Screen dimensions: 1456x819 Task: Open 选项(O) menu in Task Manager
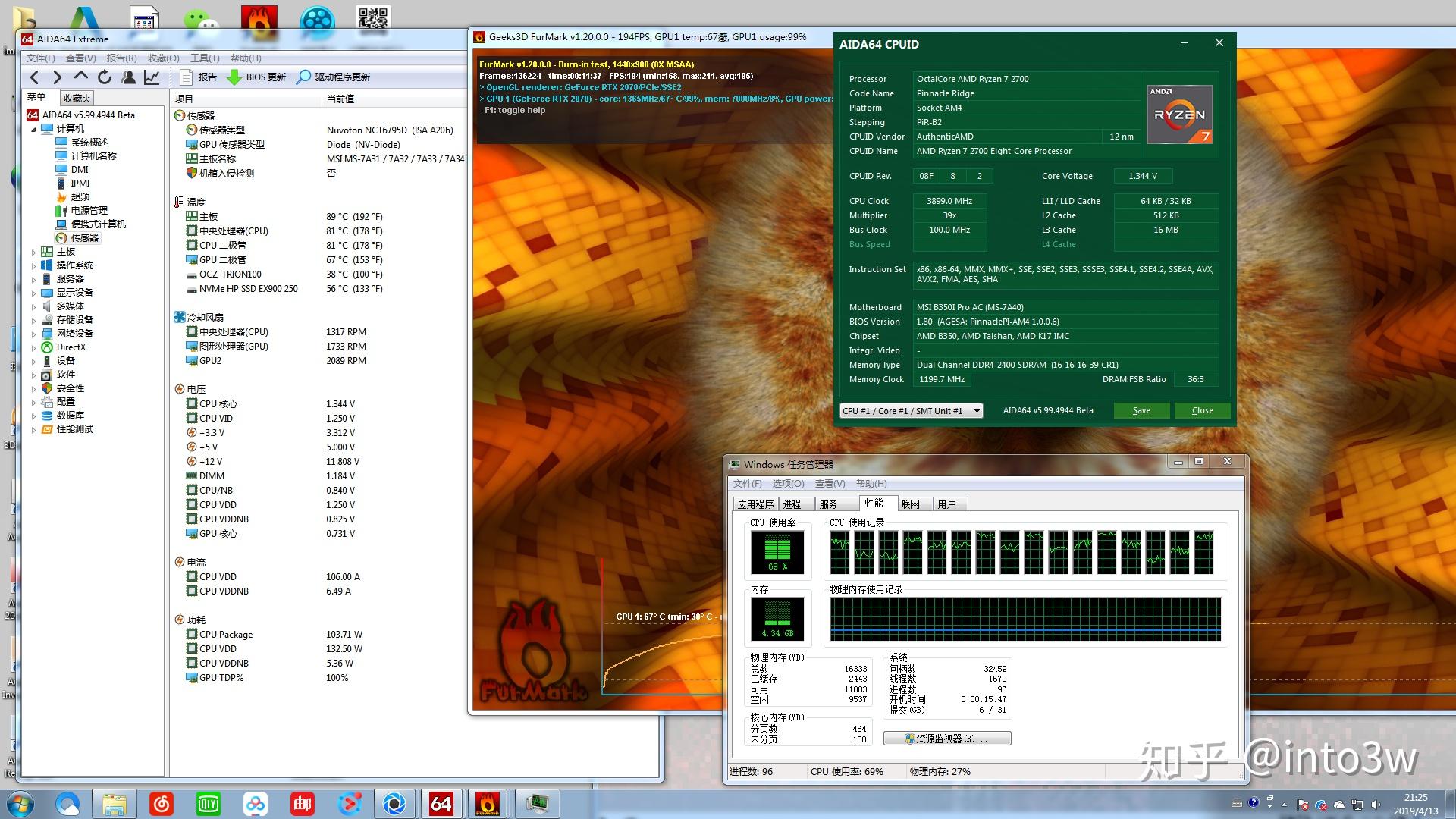[x=788, y=483]
